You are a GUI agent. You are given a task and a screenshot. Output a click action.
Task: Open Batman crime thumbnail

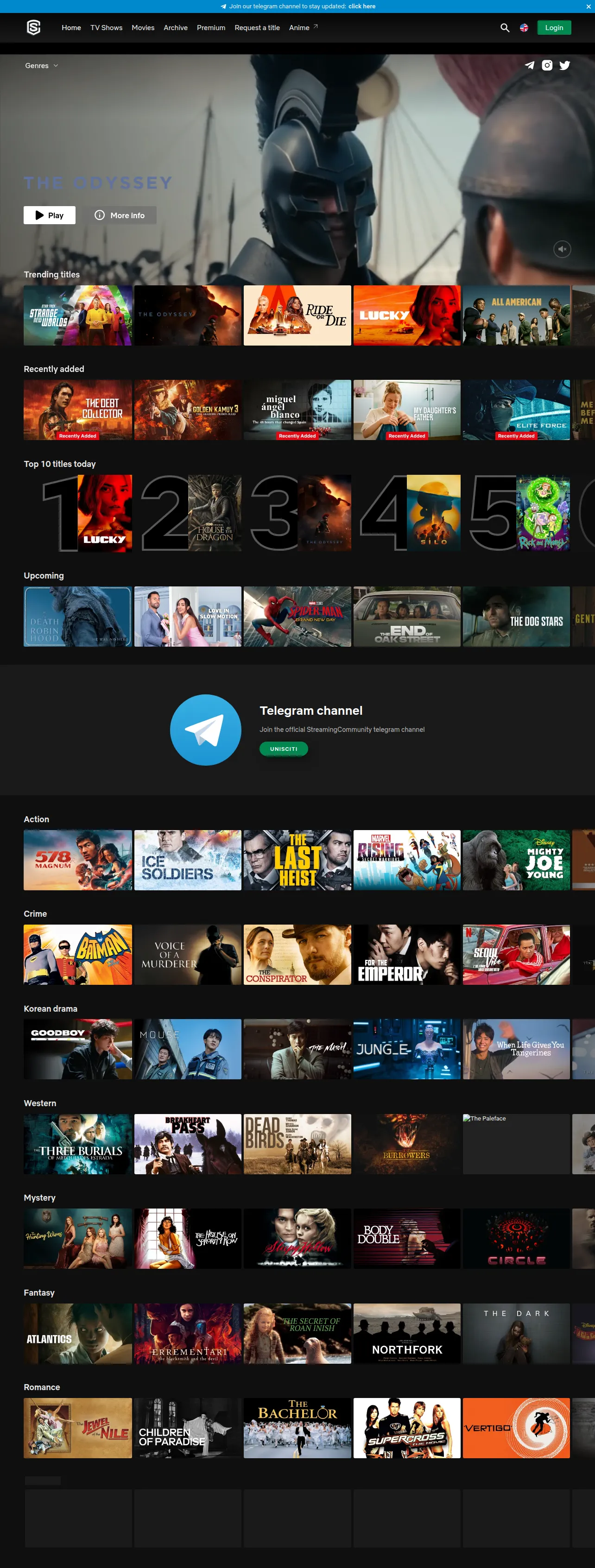(78, 955)
